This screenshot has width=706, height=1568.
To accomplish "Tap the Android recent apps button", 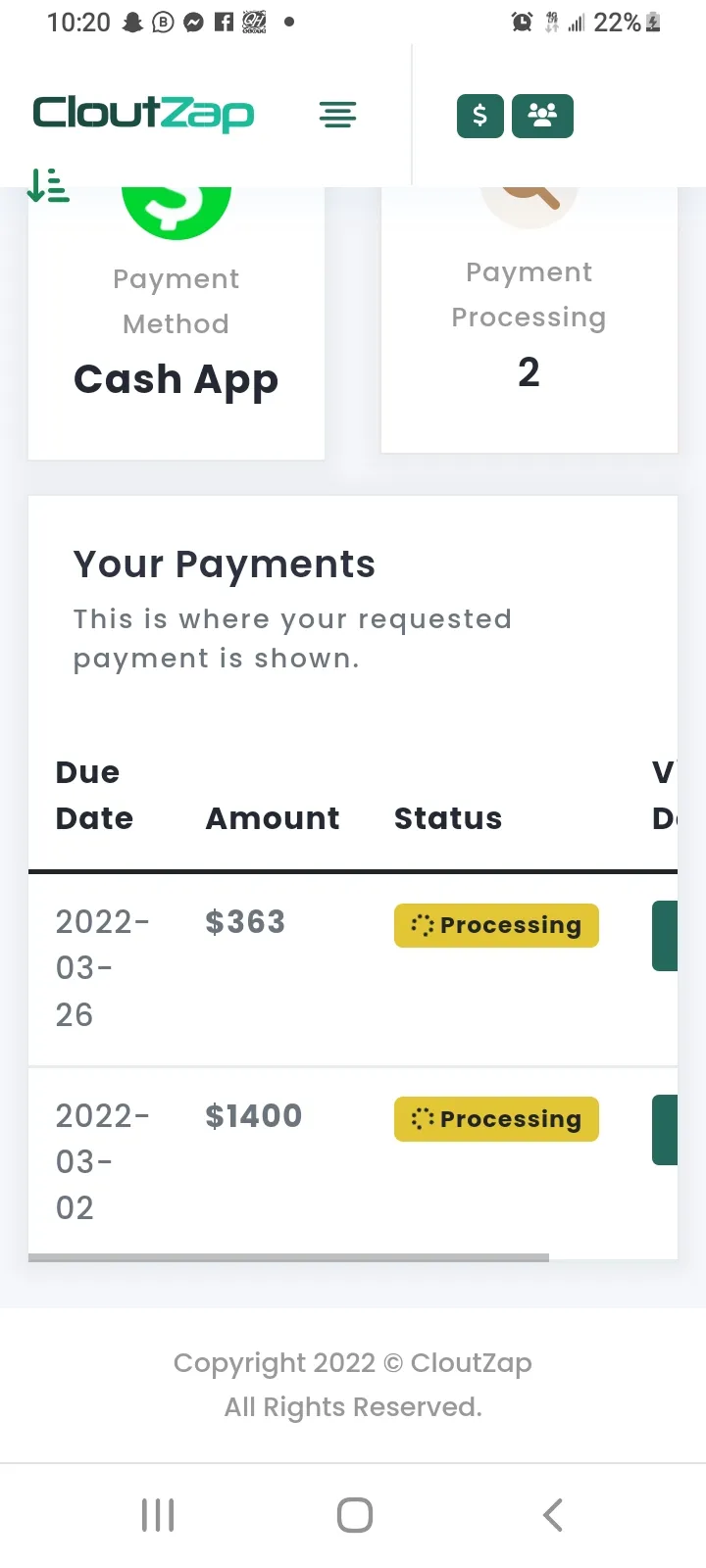I will click(158, 1515).
